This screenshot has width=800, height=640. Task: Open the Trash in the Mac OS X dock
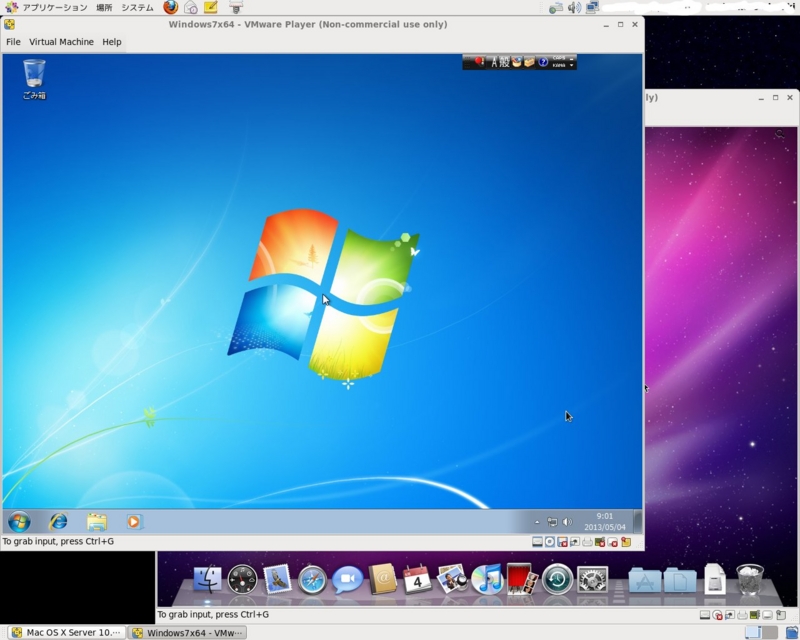750,580
